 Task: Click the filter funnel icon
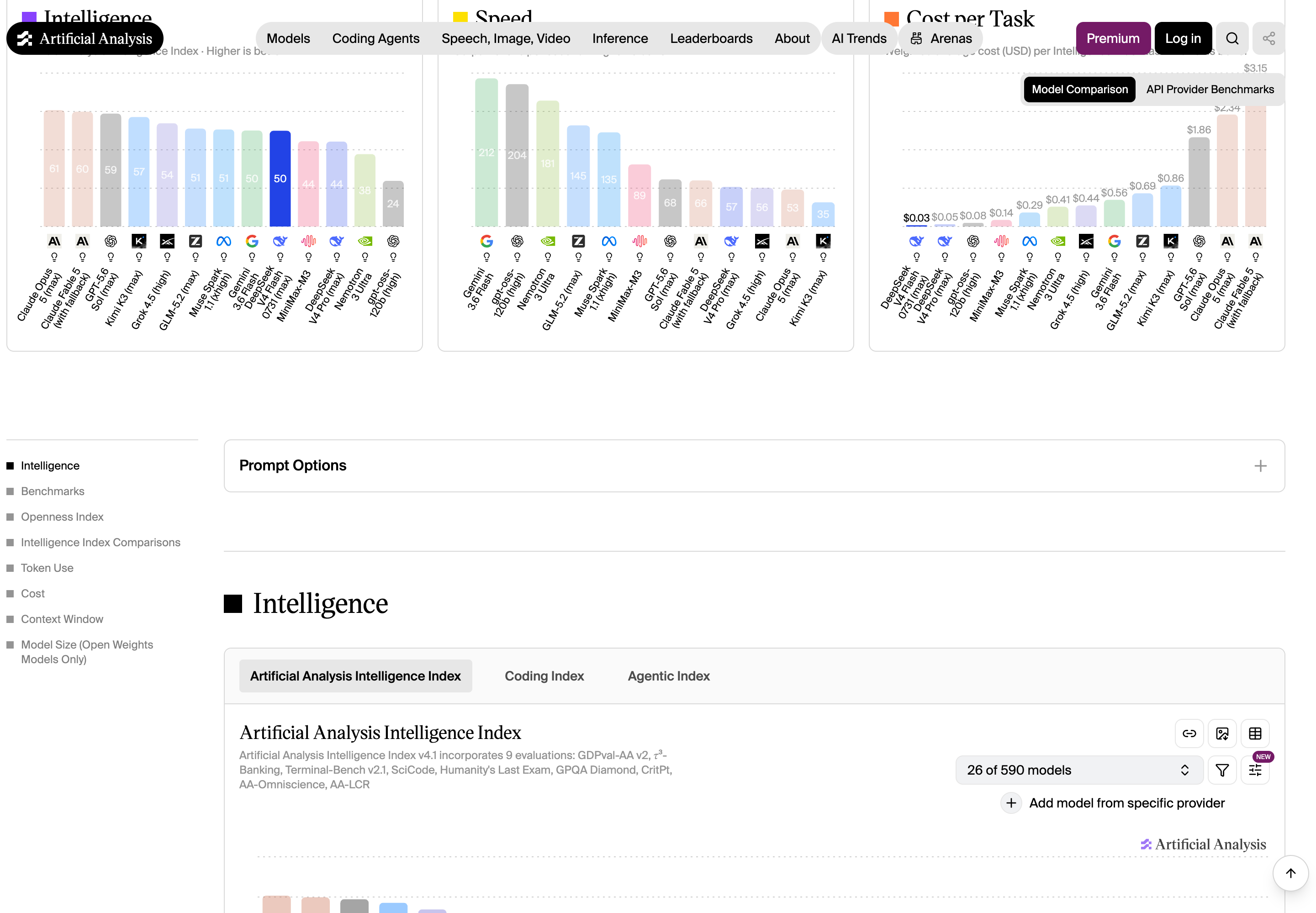1222,770
